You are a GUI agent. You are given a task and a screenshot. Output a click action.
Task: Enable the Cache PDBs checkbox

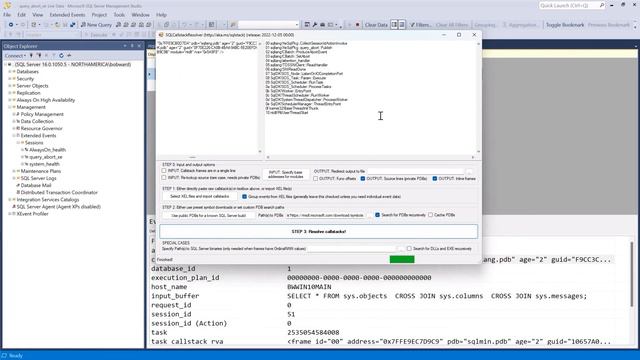pos(431,215)
